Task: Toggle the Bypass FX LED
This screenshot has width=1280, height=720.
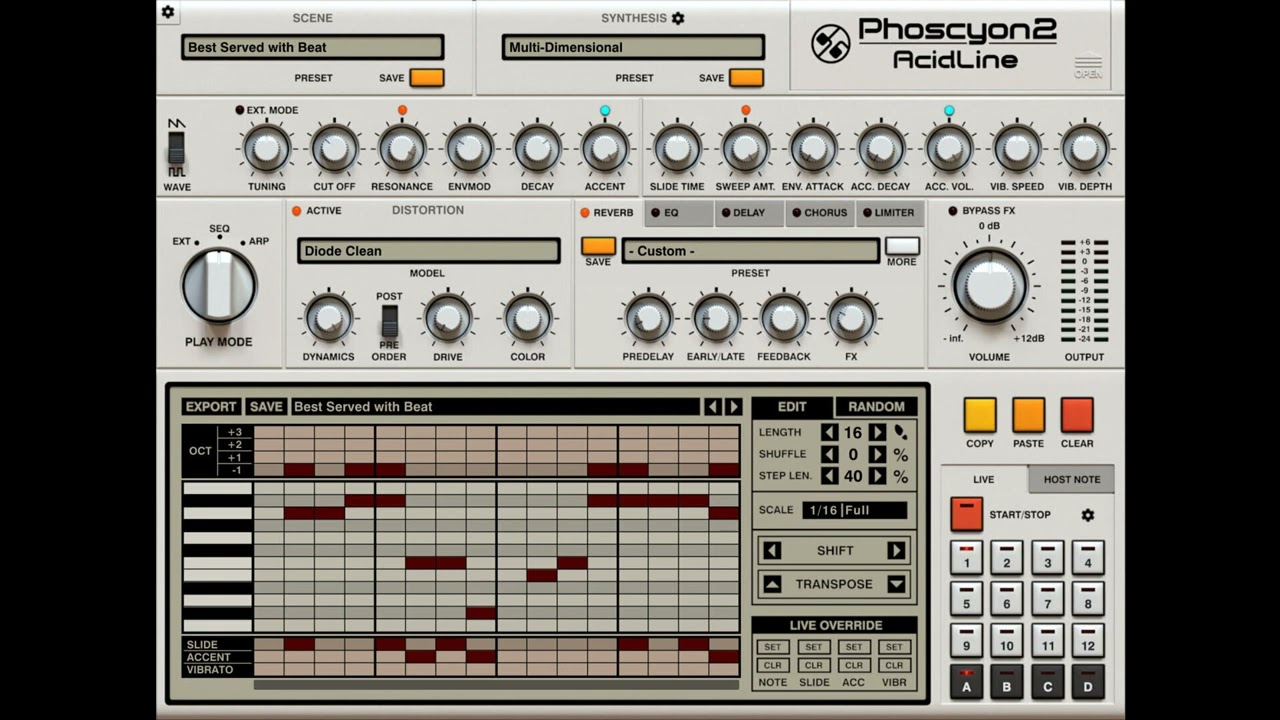Action: 952,211
